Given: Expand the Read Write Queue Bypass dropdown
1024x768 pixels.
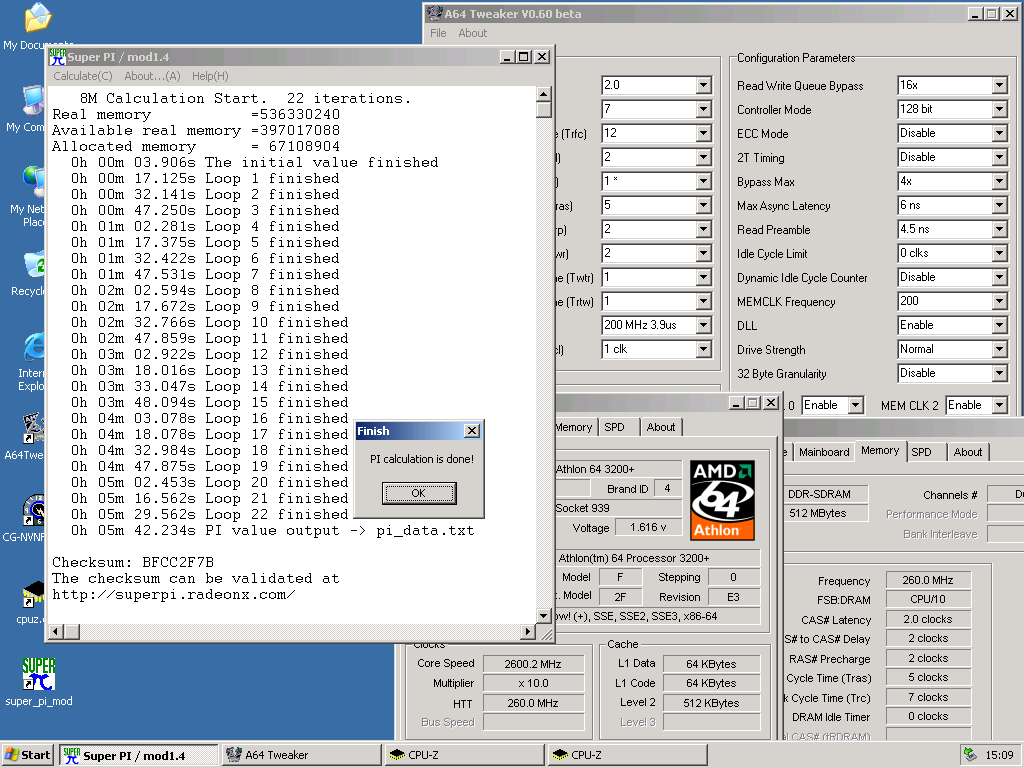Looking at the screenshot, I should pyautogui.click(x=999, y=85).
